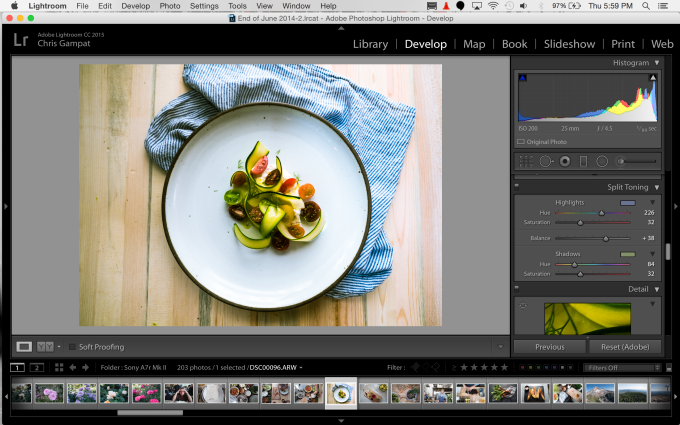Viewport: 680px width, 425px height.
Task: Open the Before/After view options arrow
Action: coord(59,347)
